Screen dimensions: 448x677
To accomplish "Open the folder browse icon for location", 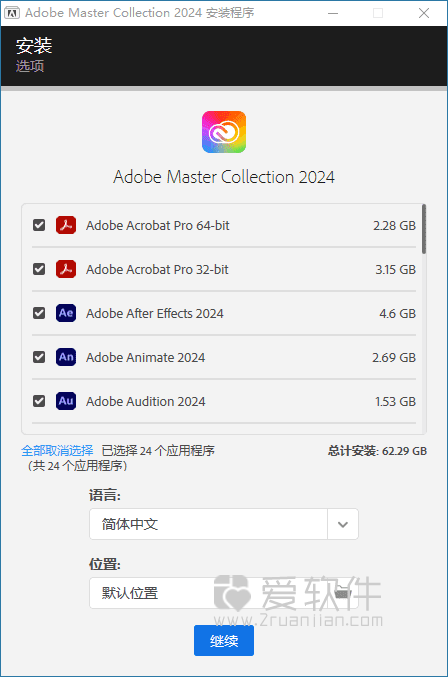I will click(342, 593).
